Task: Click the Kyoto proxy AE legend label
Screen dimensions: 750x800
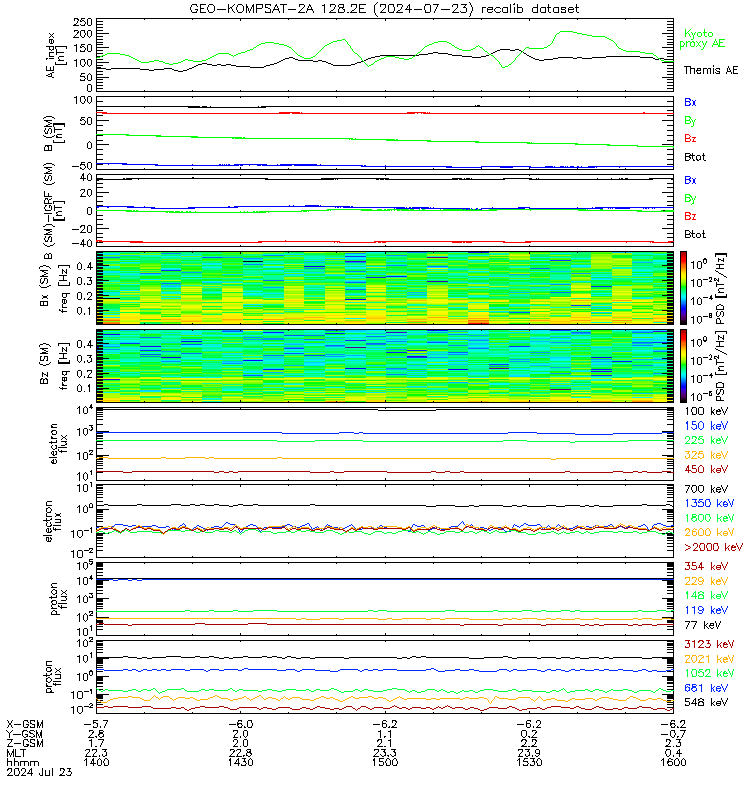Action: pyautogui.click(x=702, y=39)
